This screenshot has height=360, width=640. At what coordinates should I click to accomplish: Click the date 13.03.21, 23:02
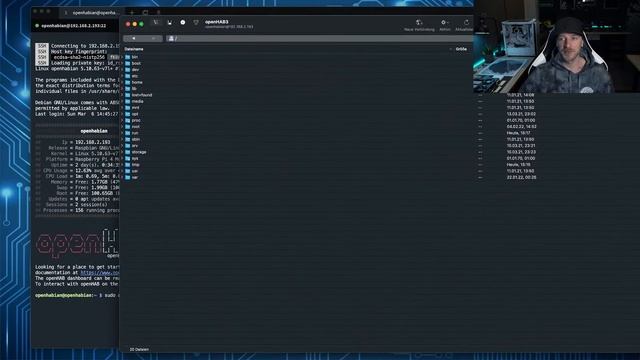click(521, 114)
